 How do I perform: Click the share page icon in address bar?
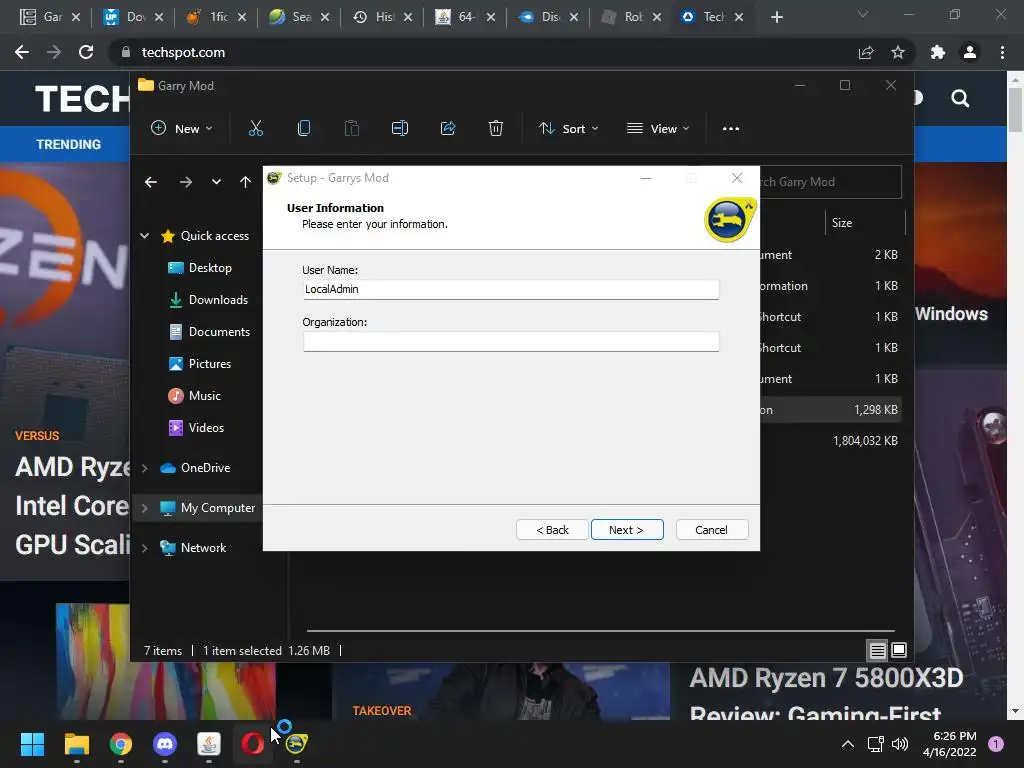click(866, 52)
